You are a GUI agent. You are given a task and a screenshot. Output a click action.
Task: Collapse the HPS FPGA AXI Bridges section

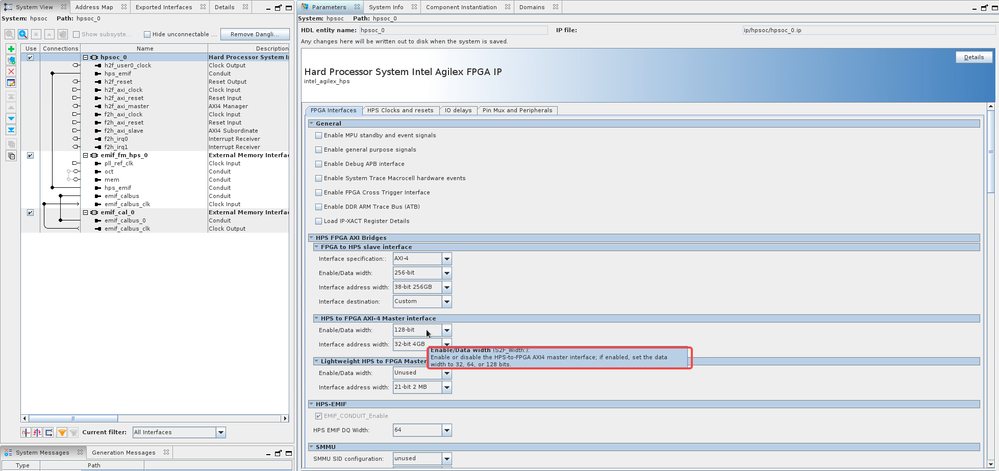(312, 238)
